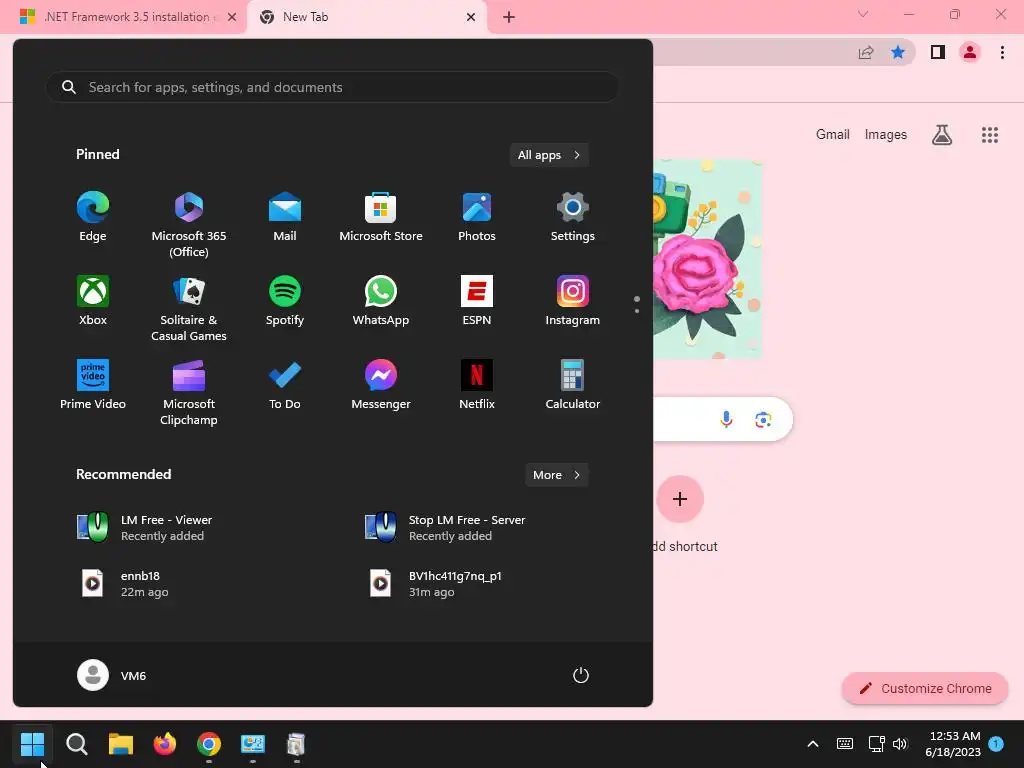Show hidden system tray icons
The width and height of the screenshot is (1024, 768).
813,744
